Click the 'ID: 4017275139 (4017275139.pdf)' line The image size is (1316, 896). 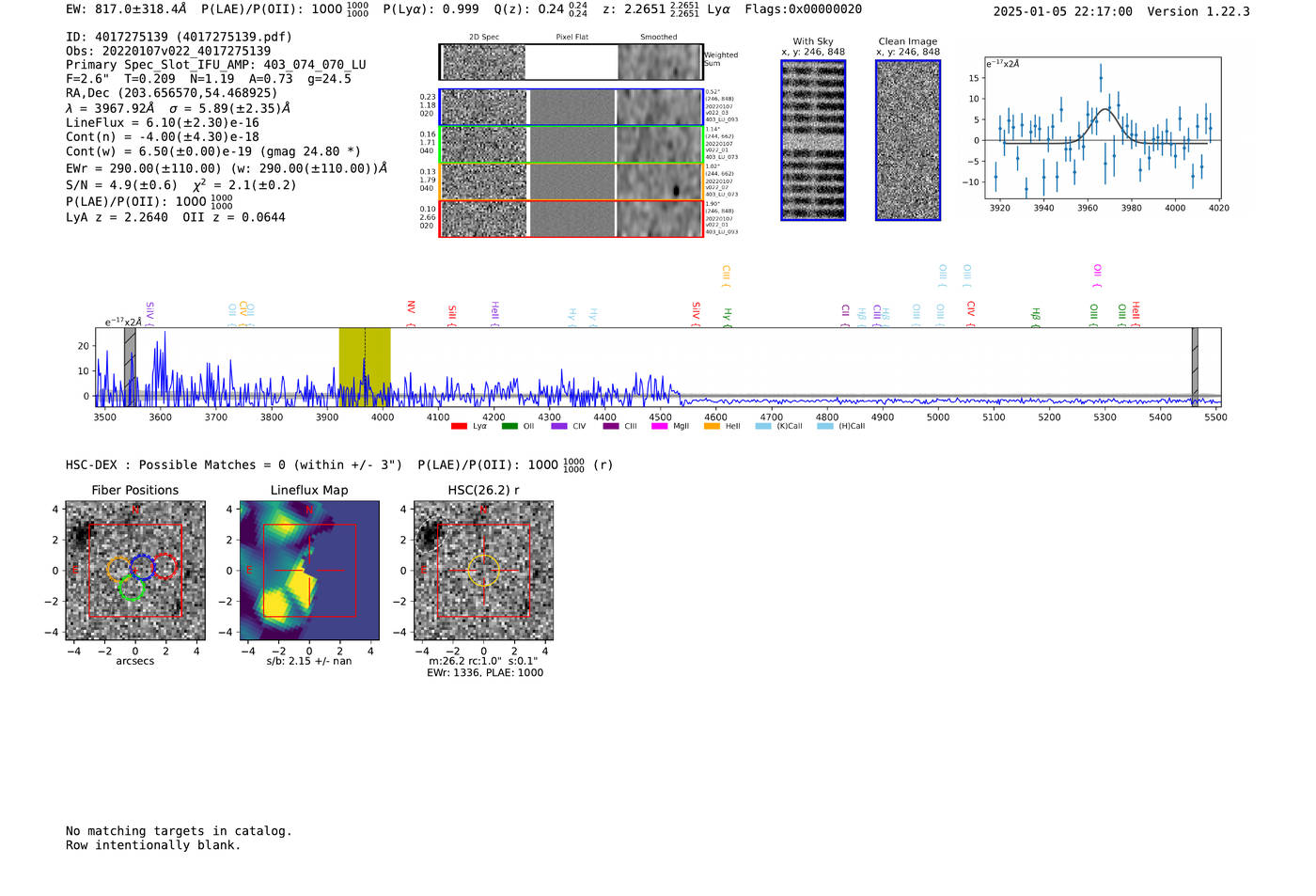click(x=179, y=37)
